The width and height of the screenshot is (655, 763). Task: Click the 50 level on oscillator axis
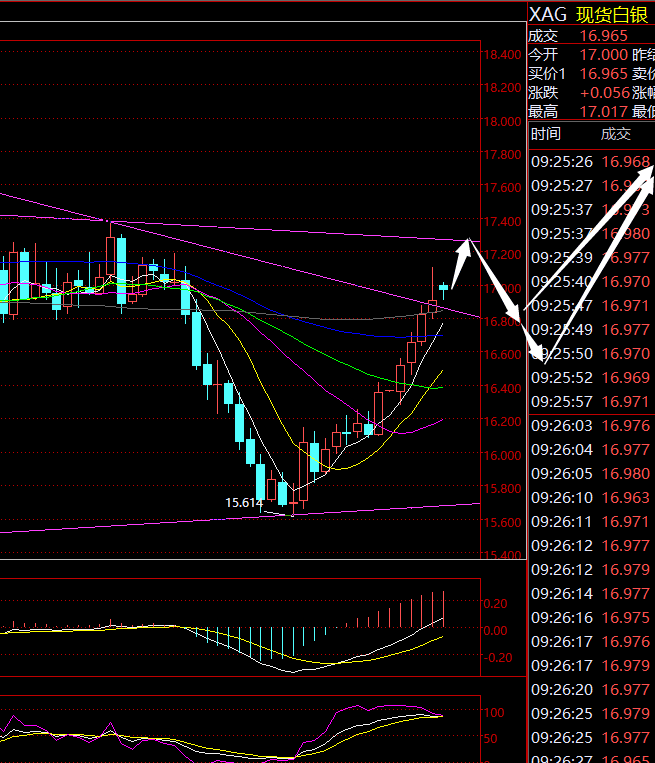491,738
